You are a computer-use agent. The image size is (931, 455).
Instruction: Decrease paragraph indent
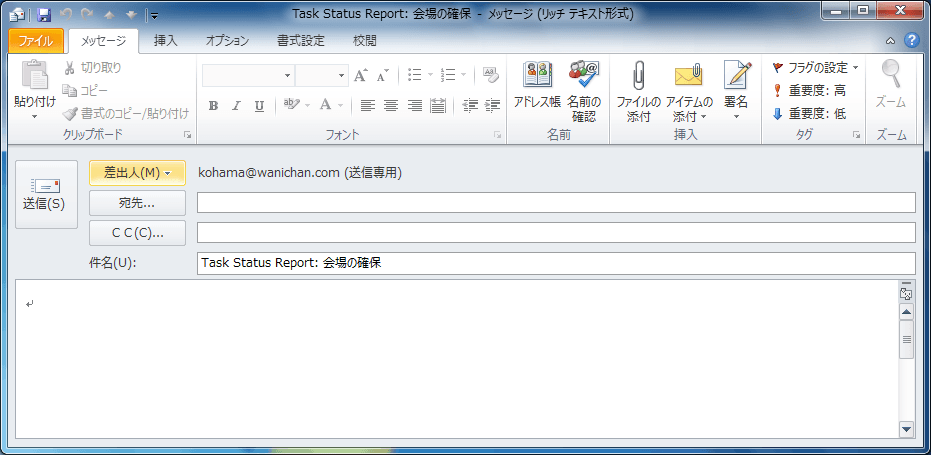(x=470, y=106)
